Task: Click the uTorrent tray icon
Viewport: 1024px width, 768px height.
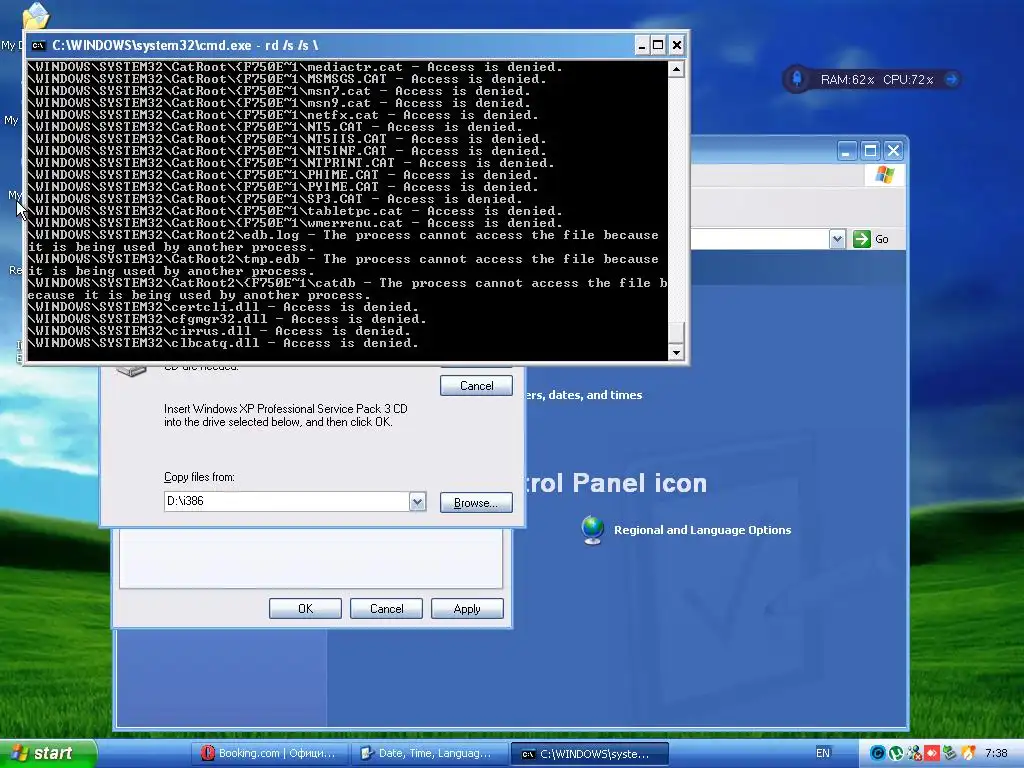Action: click(896, 753)
